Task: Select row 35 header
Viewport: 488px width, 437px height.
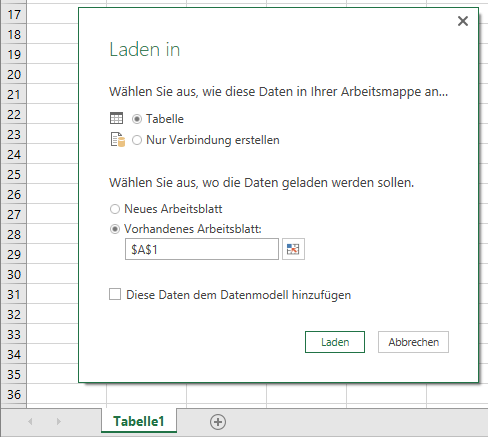Action: coord(14,374)
